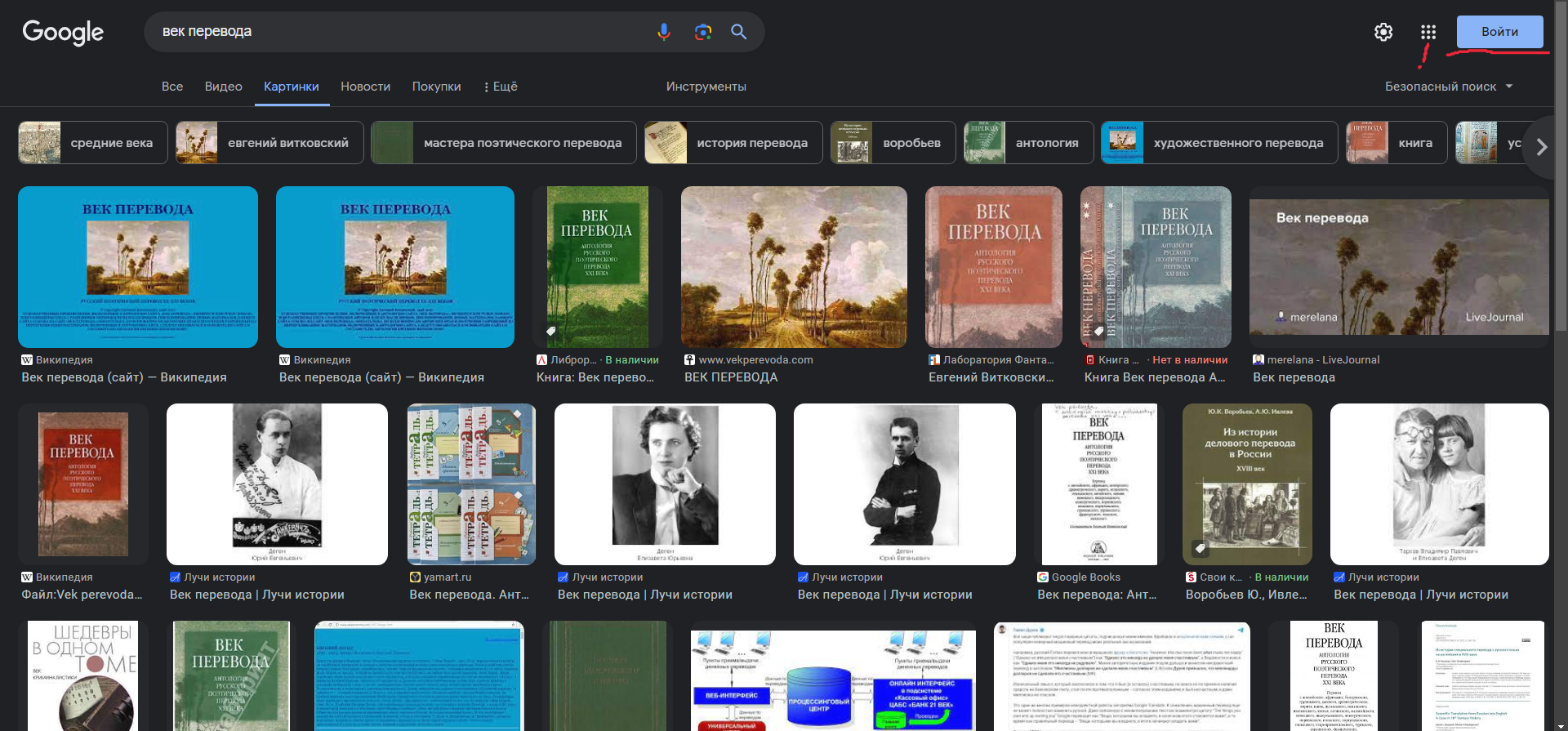Select the 'воробьев' chip
1568x731 pixels.
(x=893, y=143)
